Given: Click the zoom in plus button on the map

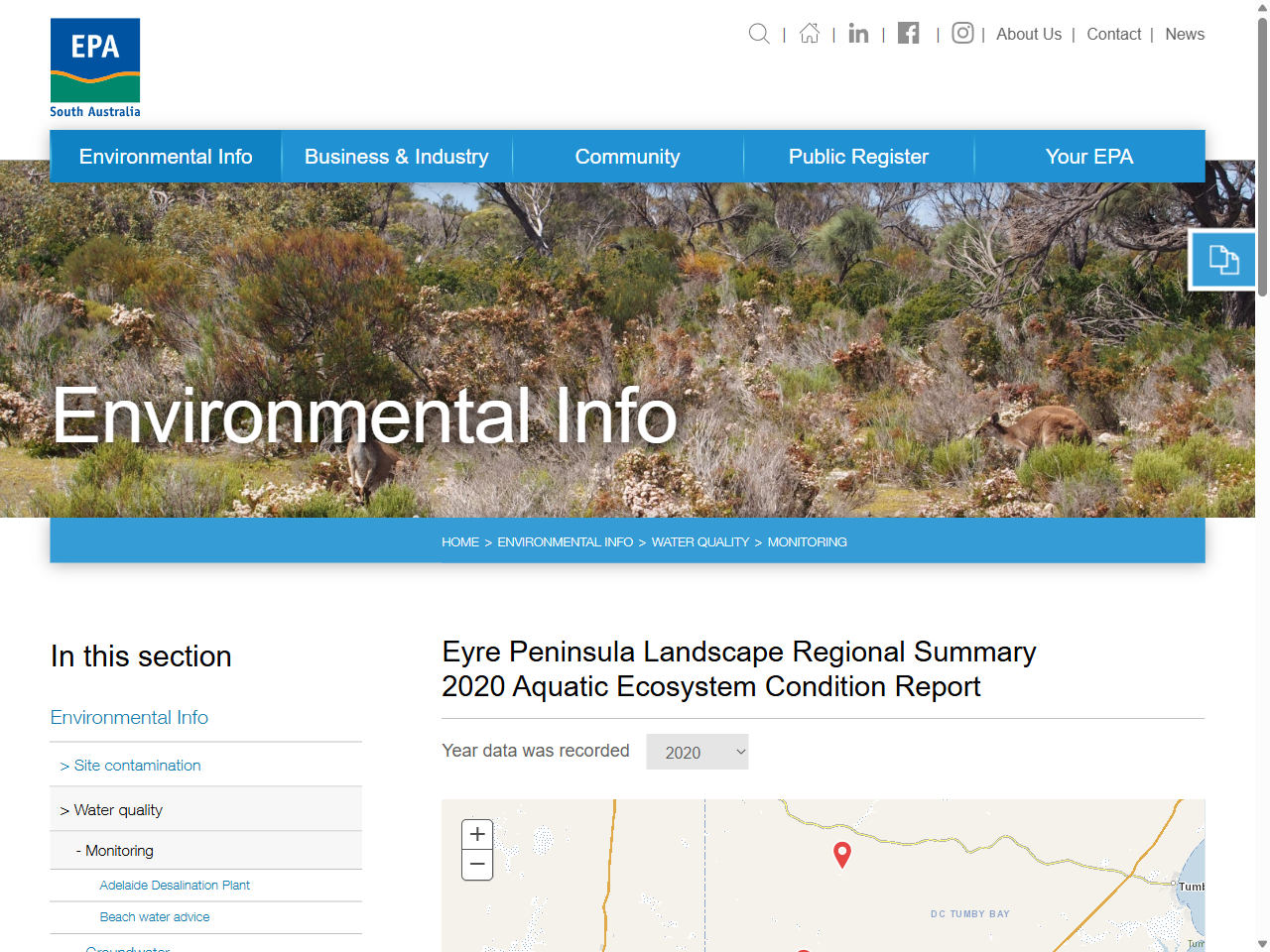Looking at the screenshot, I should coord(477,834).
